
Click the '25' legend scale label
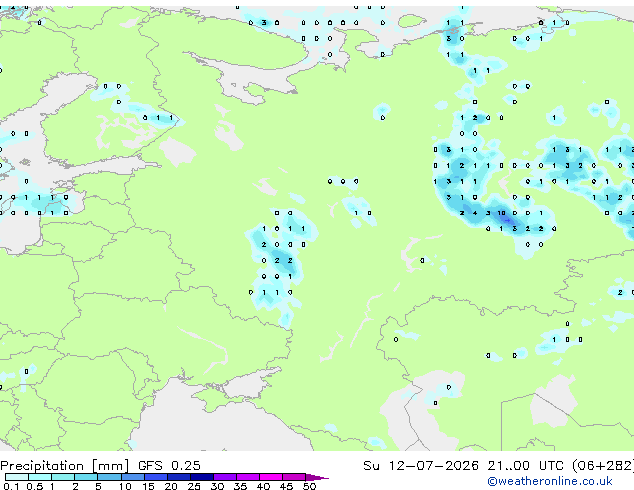click(194, 486)
